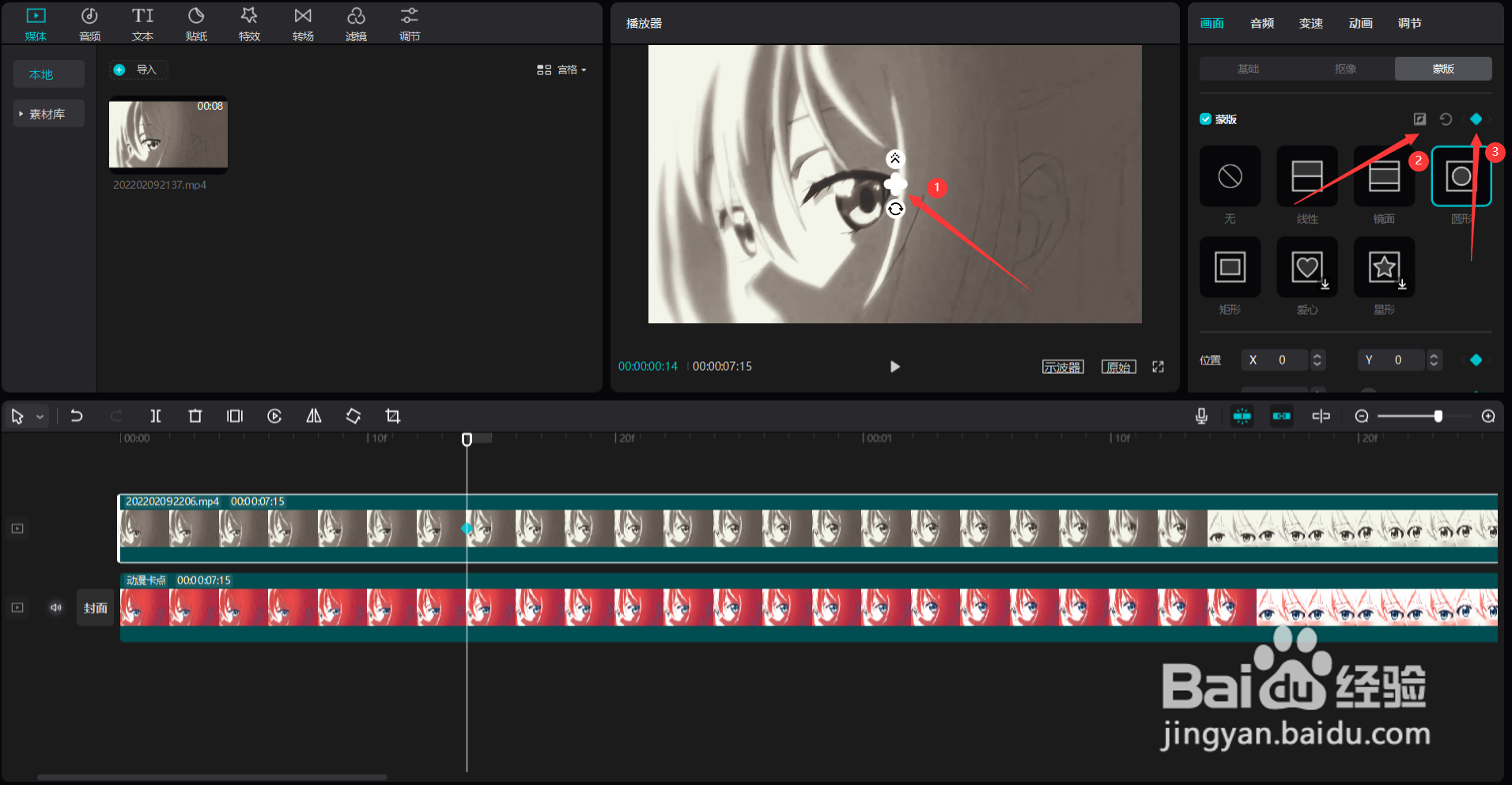This screenshot has width=1512, height=785.
Task: Click the reset mask icon
Action: point(1446,119)
